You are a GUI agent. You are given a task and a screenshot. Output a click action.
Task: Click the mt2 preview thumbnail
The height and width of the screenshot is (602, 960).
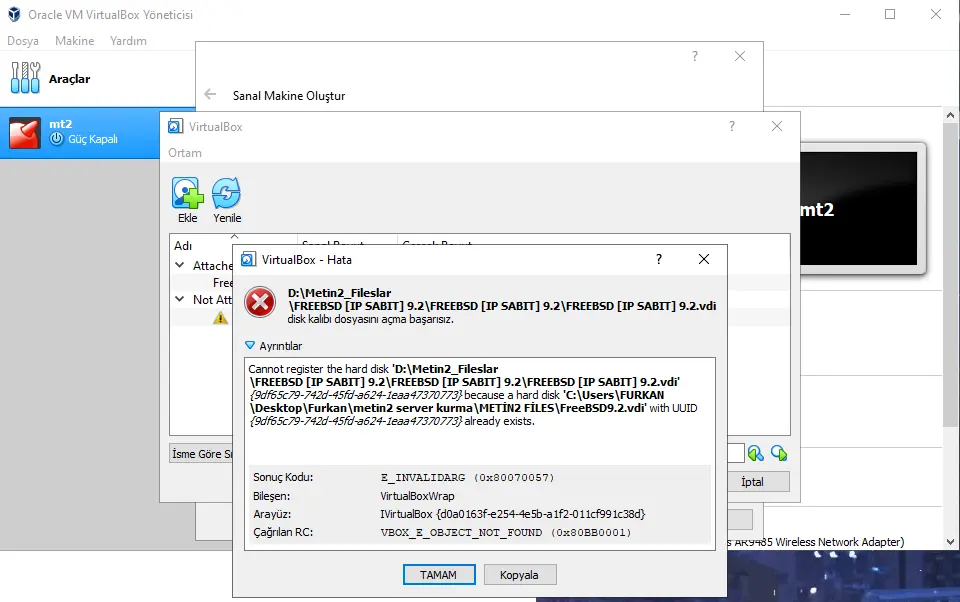pyautogui.click(x=859, y=208)
